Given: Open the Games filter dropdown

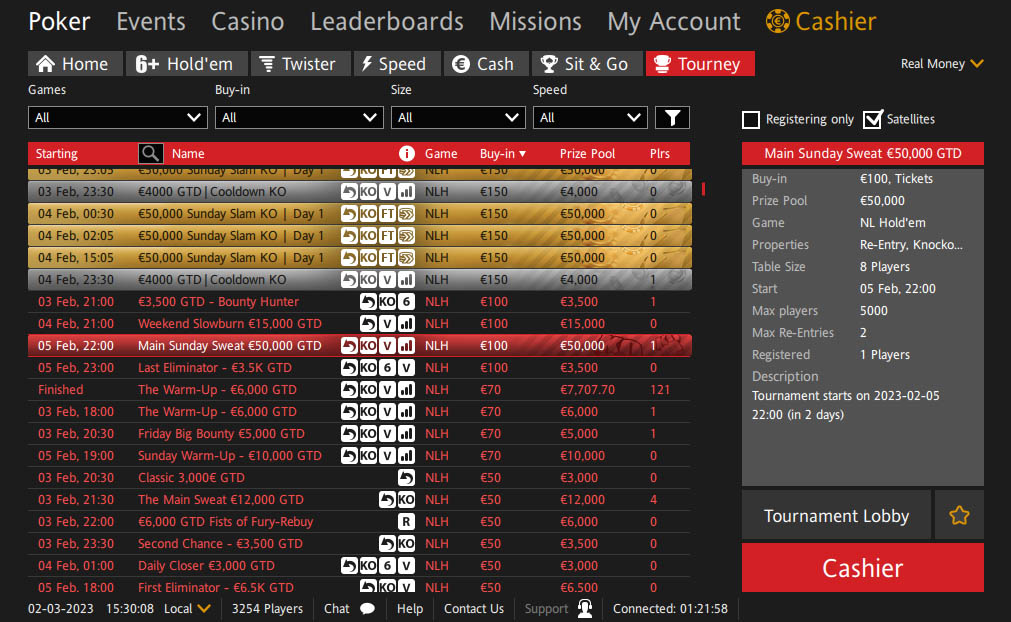Looking at the screenshot, I should [x=118, y=118].
